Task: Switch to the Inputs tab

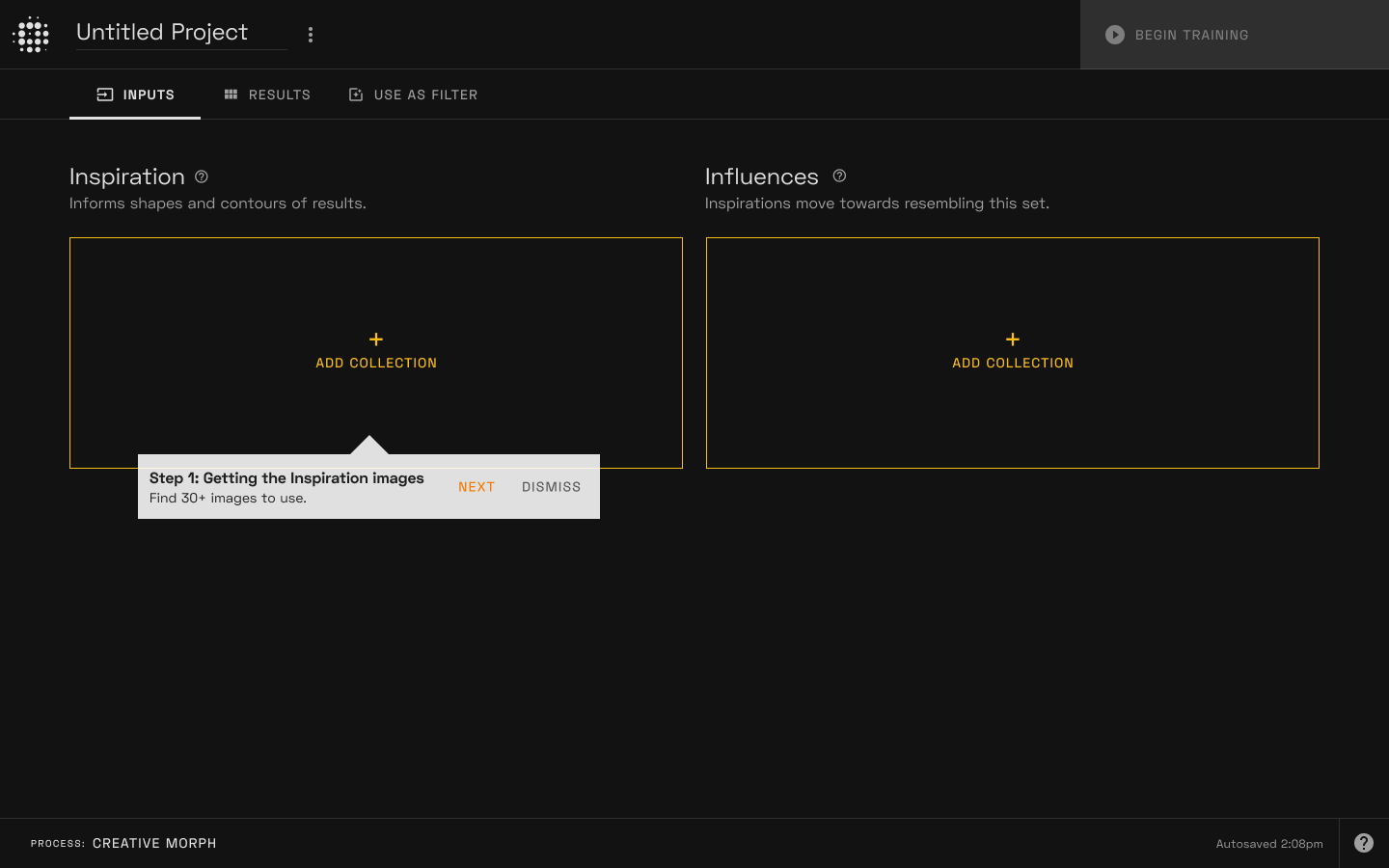Action: click(x=135, y=95)
